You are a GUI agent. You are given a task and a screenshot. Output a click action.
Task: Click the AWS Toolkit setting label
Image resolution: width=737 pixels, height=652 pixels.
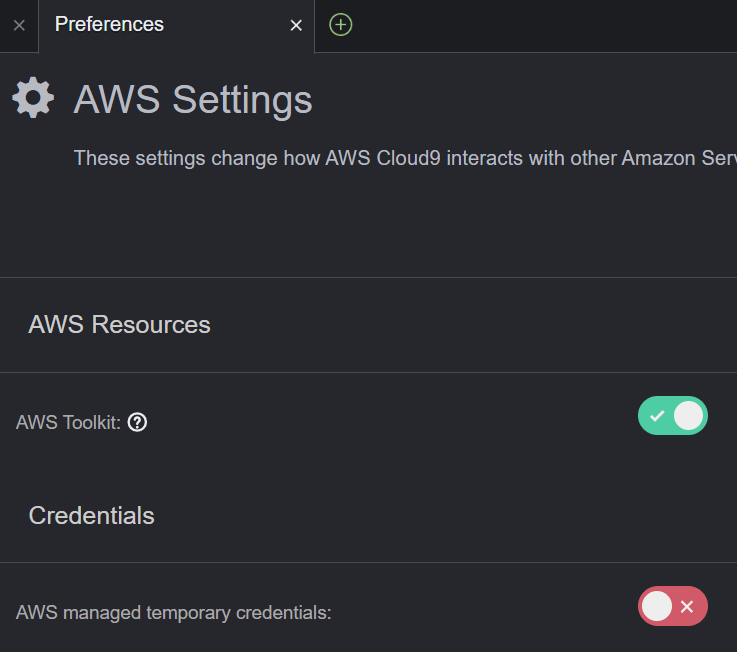(x=69, y=422)
